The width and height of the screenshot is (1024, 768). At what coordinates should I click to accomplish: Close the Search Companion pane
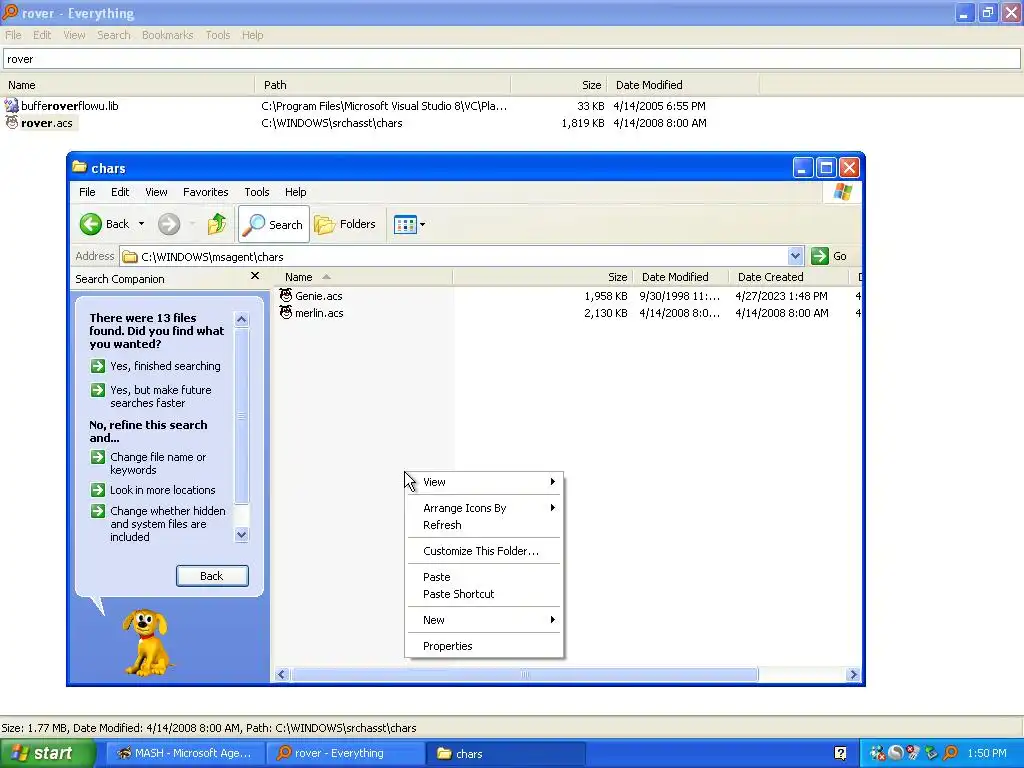(x=255, y=276)
